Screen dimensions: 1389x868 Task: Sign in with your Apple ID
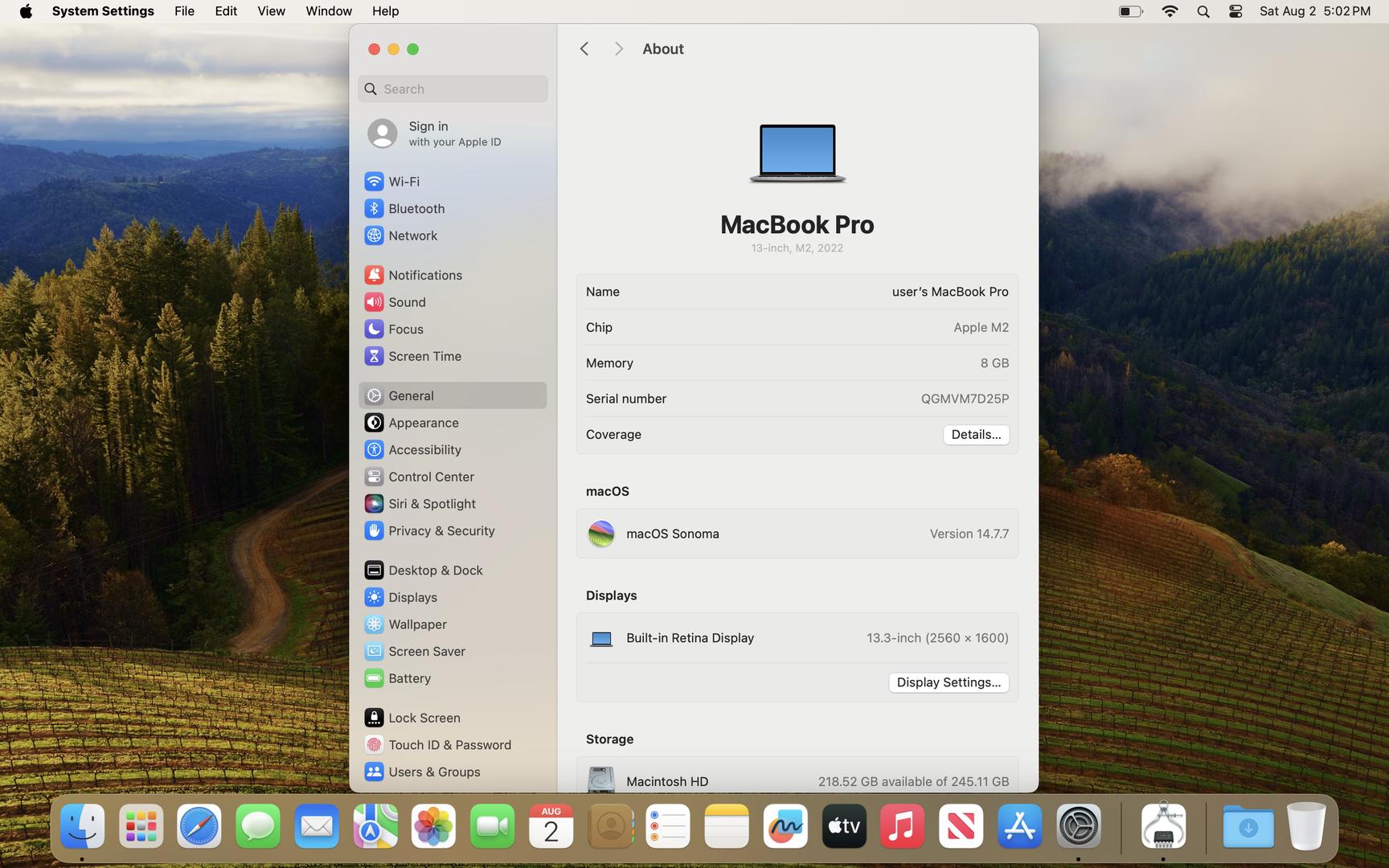click(x=453, y=133)
